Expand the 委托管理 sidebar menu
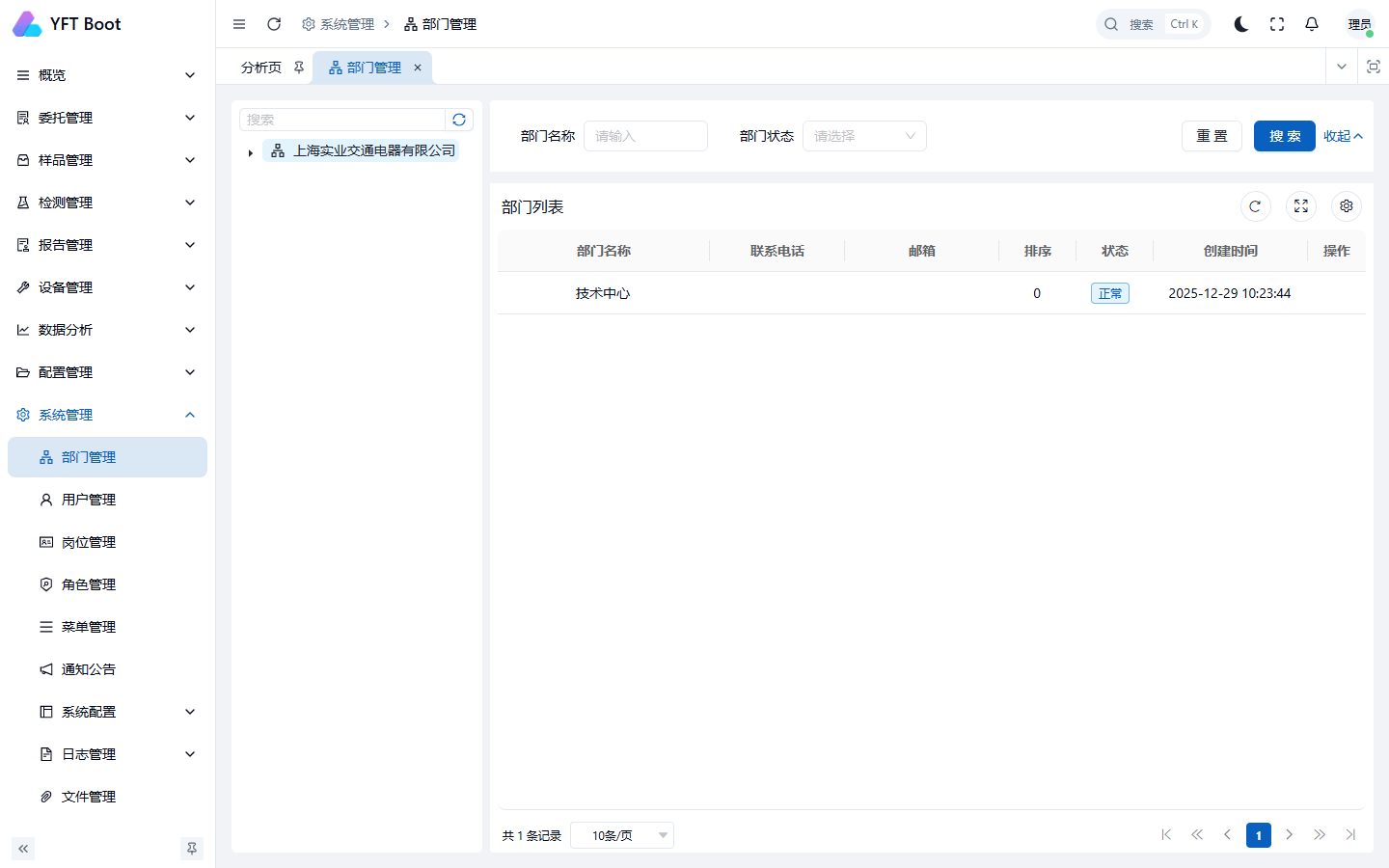This screenshot has width=1389, height=868. (107, 118)
